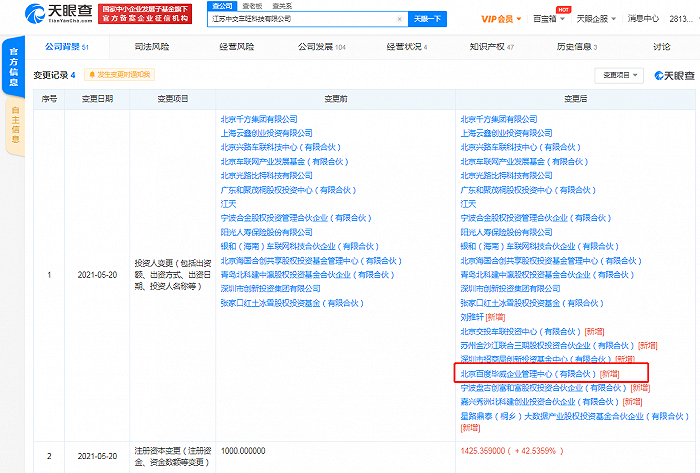Click the 变更记录 4 section heading
The image size is (700, 473).
pyautogui.click(x=54, y=75)
